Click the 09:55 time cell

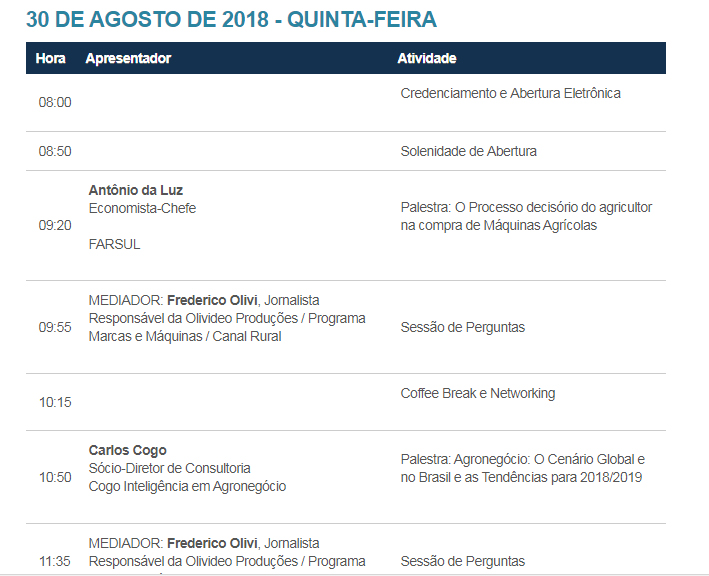tap(55, 327)
